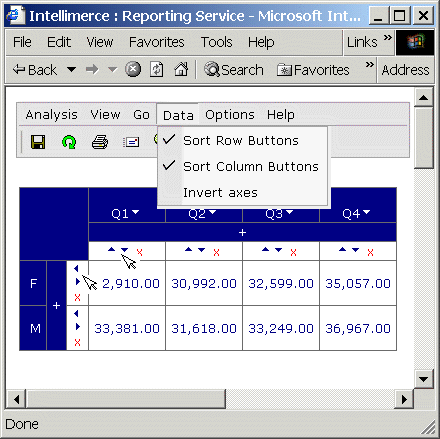Expand Links toolbar chevron
This screenshot has width=440, height=439.
pos(387,38)
